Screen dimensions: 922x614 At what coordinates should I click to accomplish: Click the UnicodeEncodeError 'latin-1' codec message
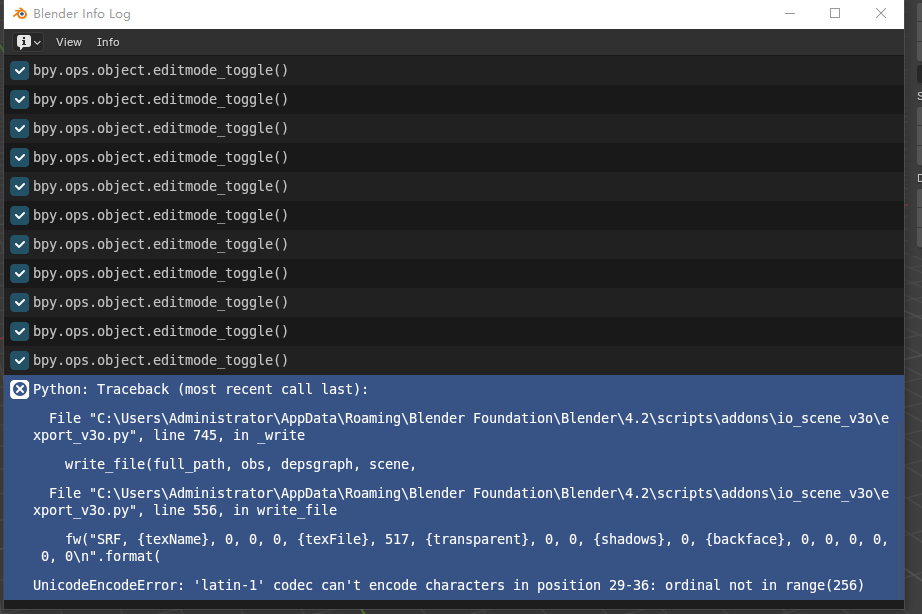448,585
